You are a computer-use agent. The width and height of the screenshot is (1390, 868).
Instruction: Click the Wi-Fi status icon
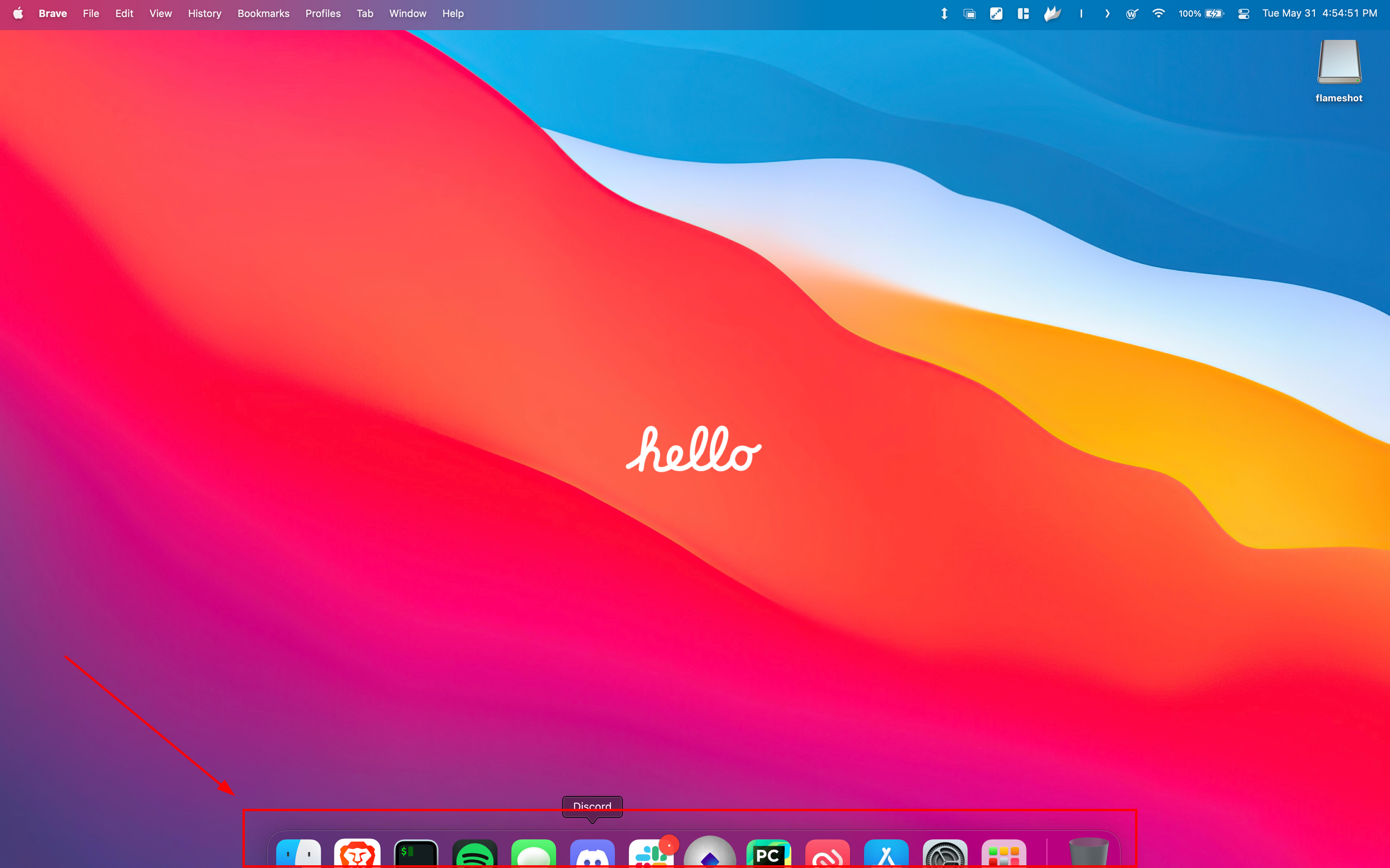click(x=1158, y=14)
